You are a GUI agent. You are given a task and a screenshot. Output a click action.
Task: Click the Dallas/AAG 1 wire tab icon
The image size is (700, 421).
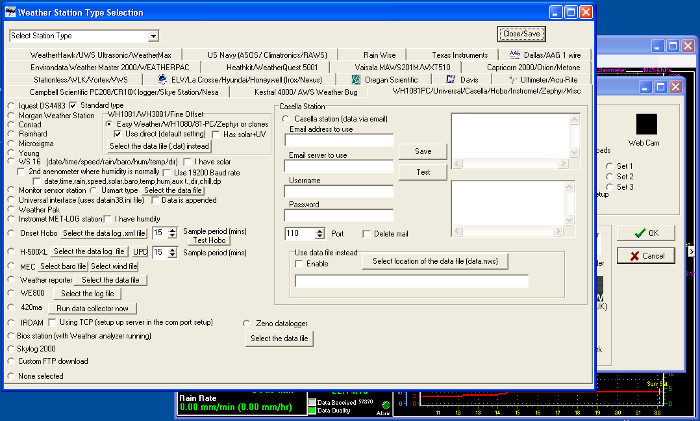[x=515, y=54]
